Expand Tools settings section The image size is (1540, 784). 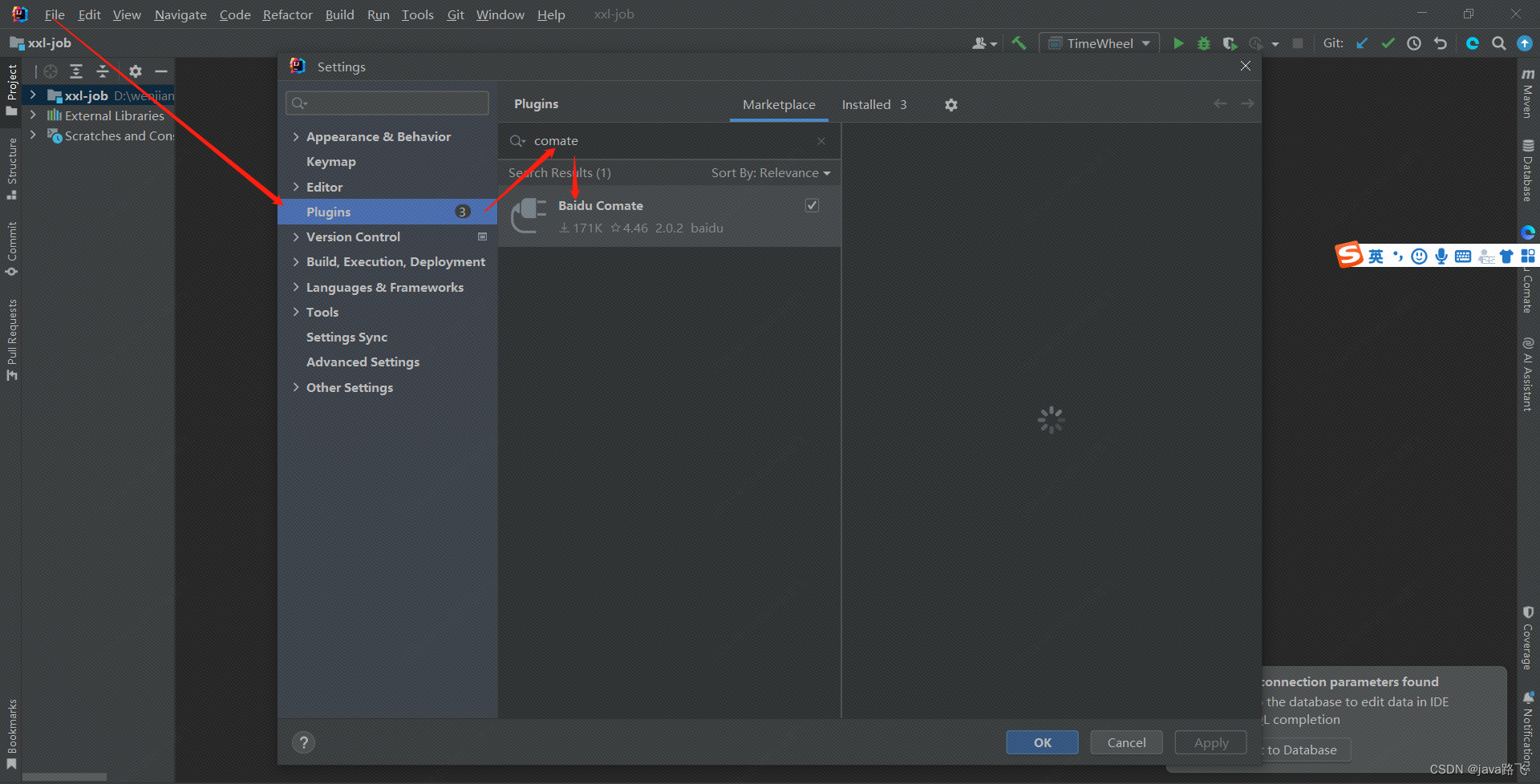[x=296, y=312]
